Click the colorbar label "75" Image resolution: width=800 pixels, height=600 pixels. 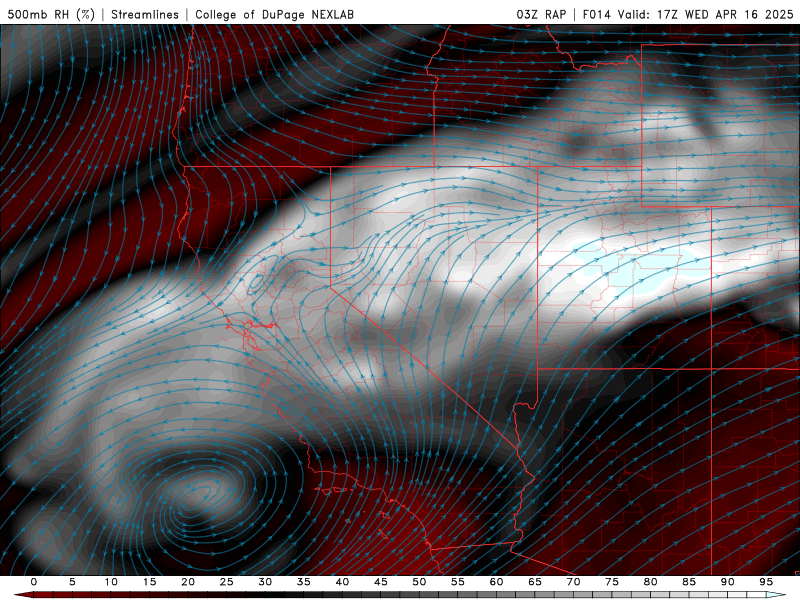coord(612,582)
